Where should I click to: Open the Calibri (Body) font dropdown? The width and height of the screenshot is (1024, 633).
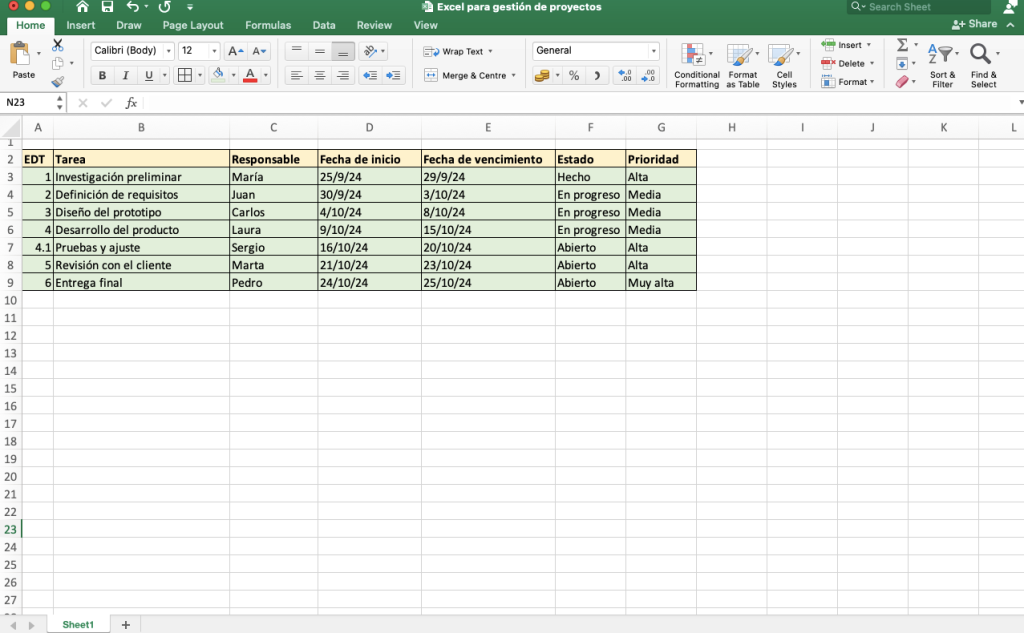[133, 51]
